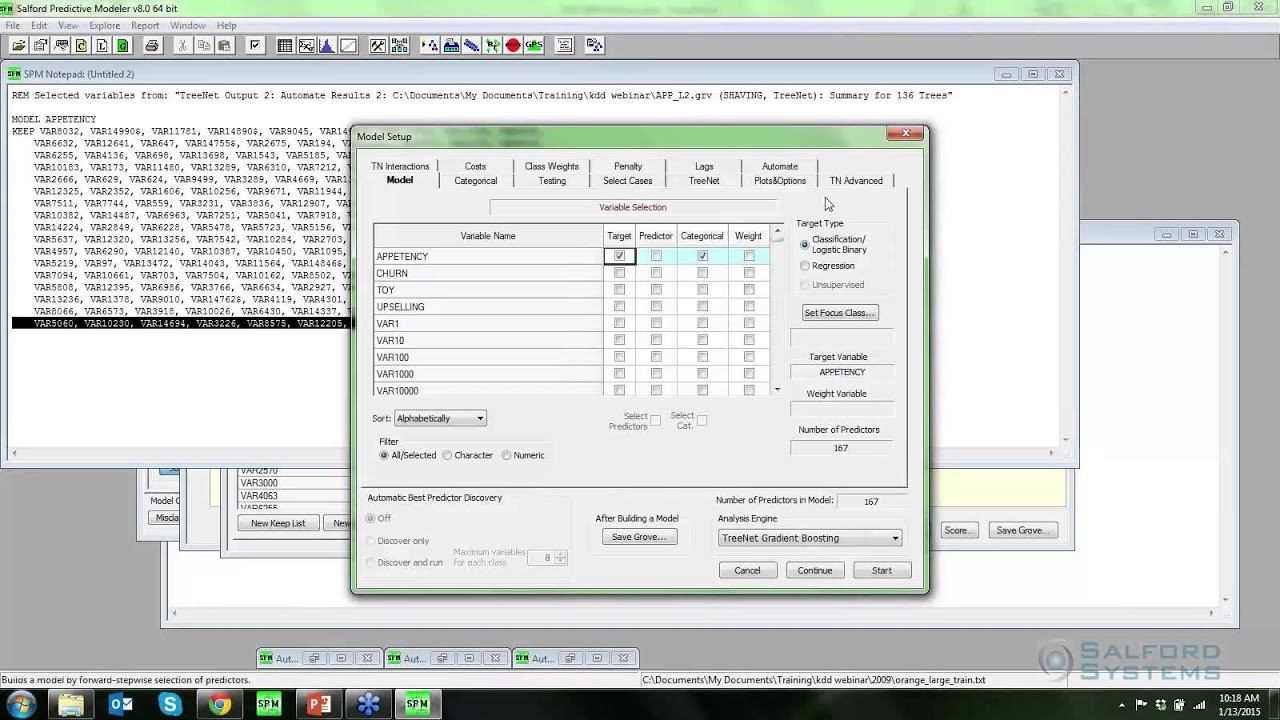
Task: Select VAR3000 in the background keep list
Action: (x=259, y=483)
